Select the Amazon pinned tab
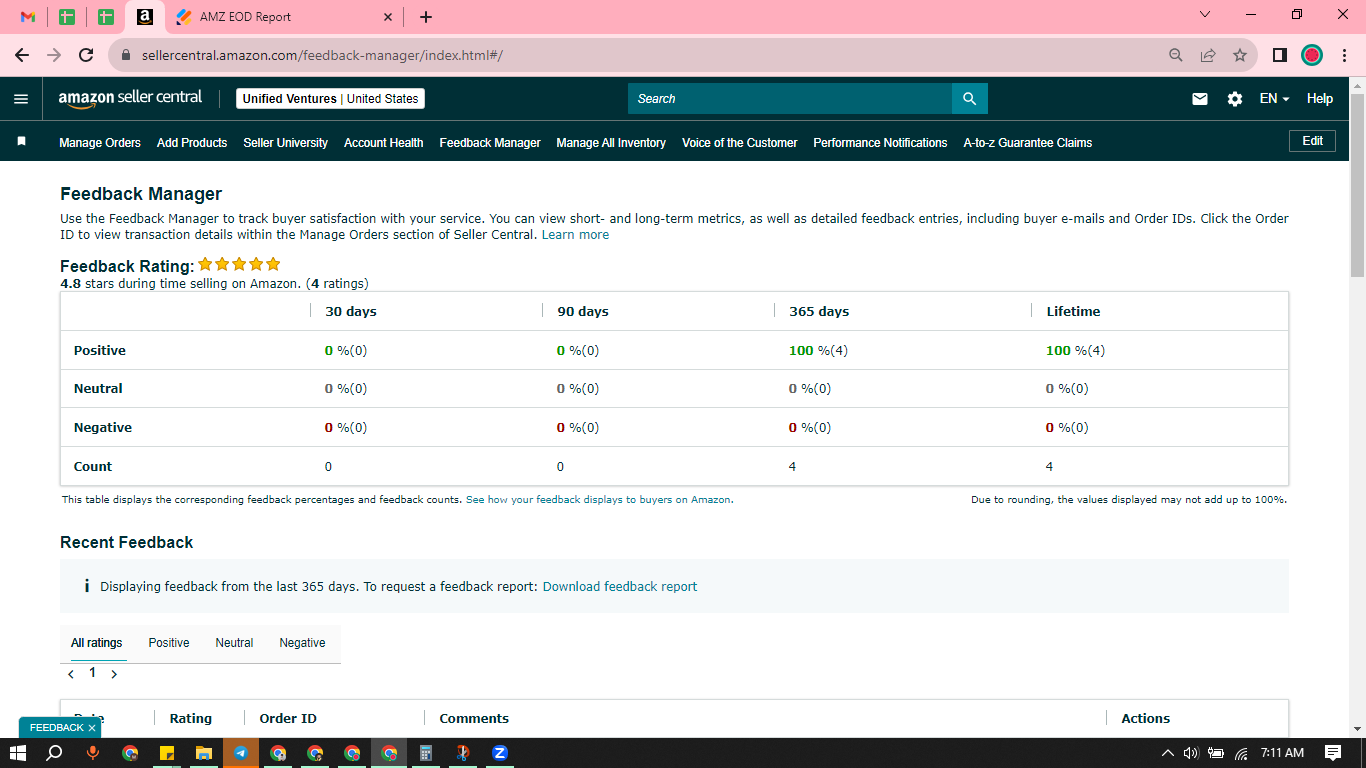 (144, 17)
